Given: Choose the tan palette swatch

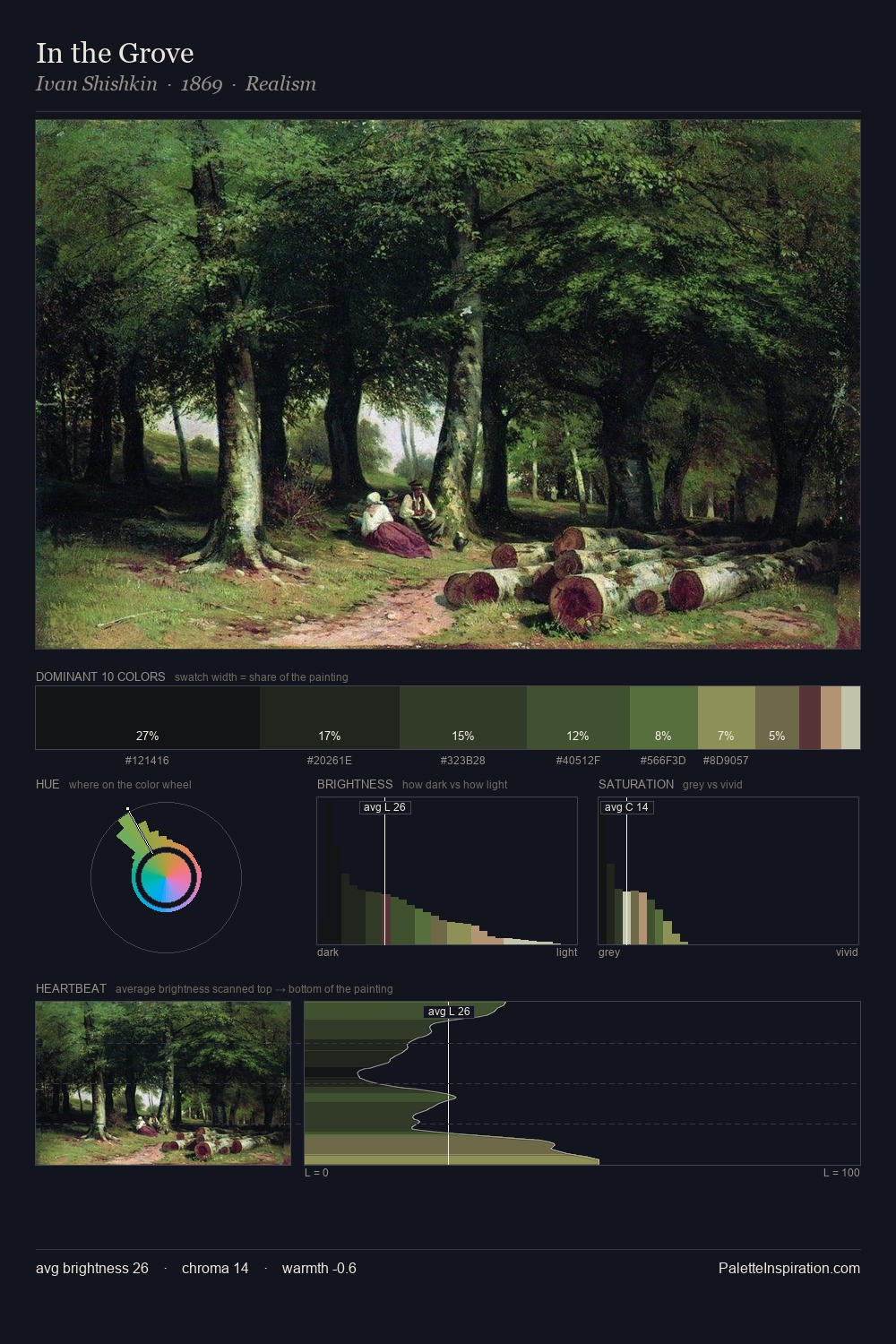Looking at the screenshot, I should 831,718.
